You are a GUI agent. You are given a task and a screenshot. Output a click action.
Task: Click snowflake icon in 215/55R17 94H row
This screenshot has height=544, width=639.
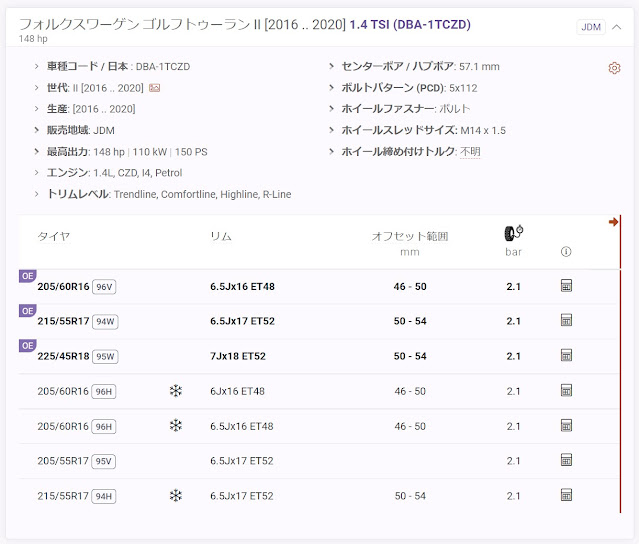click(x=176, y=496)
